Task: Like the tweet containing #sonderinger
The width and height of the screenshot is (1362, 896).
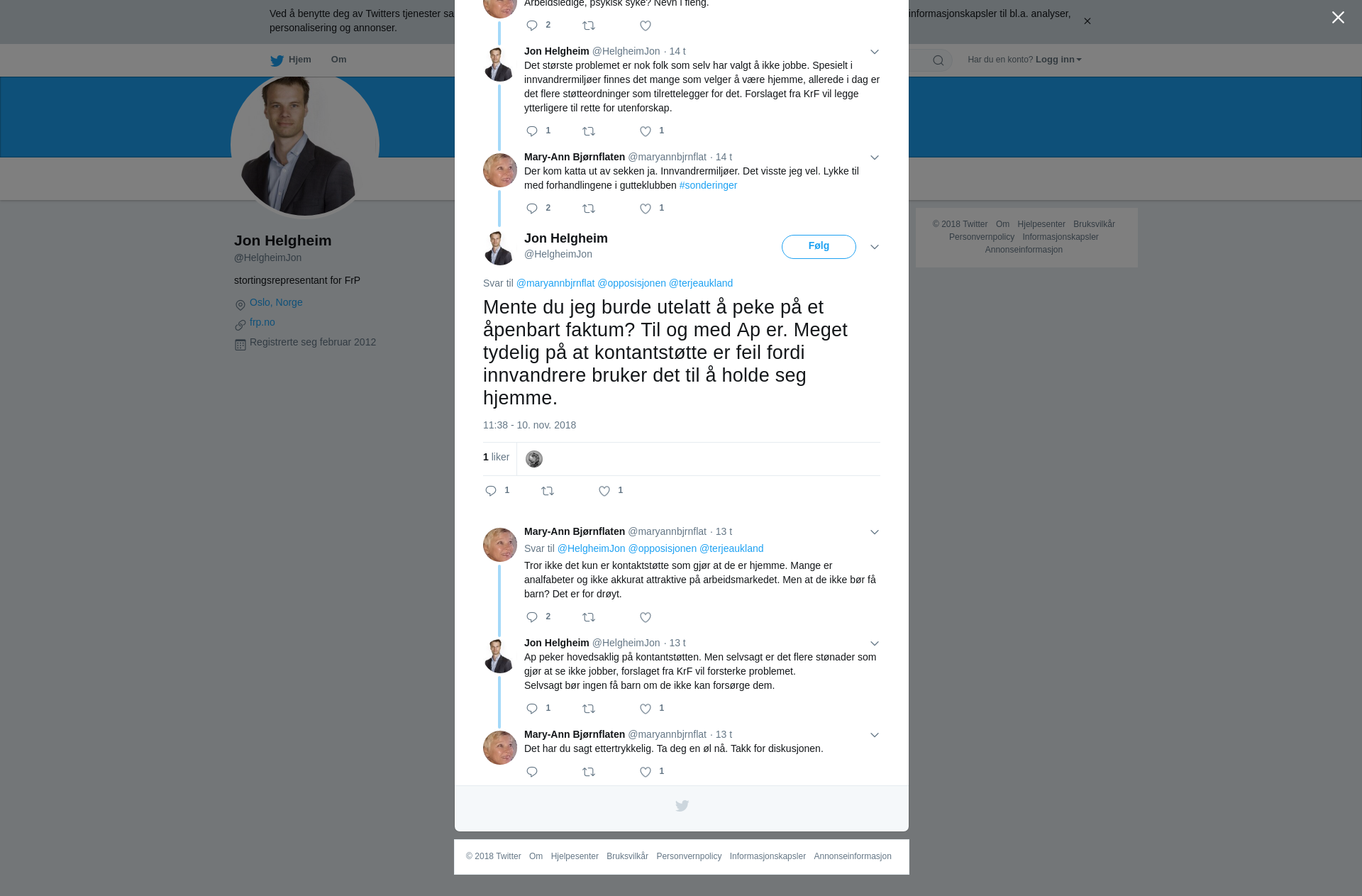Action: pos(646,209)
